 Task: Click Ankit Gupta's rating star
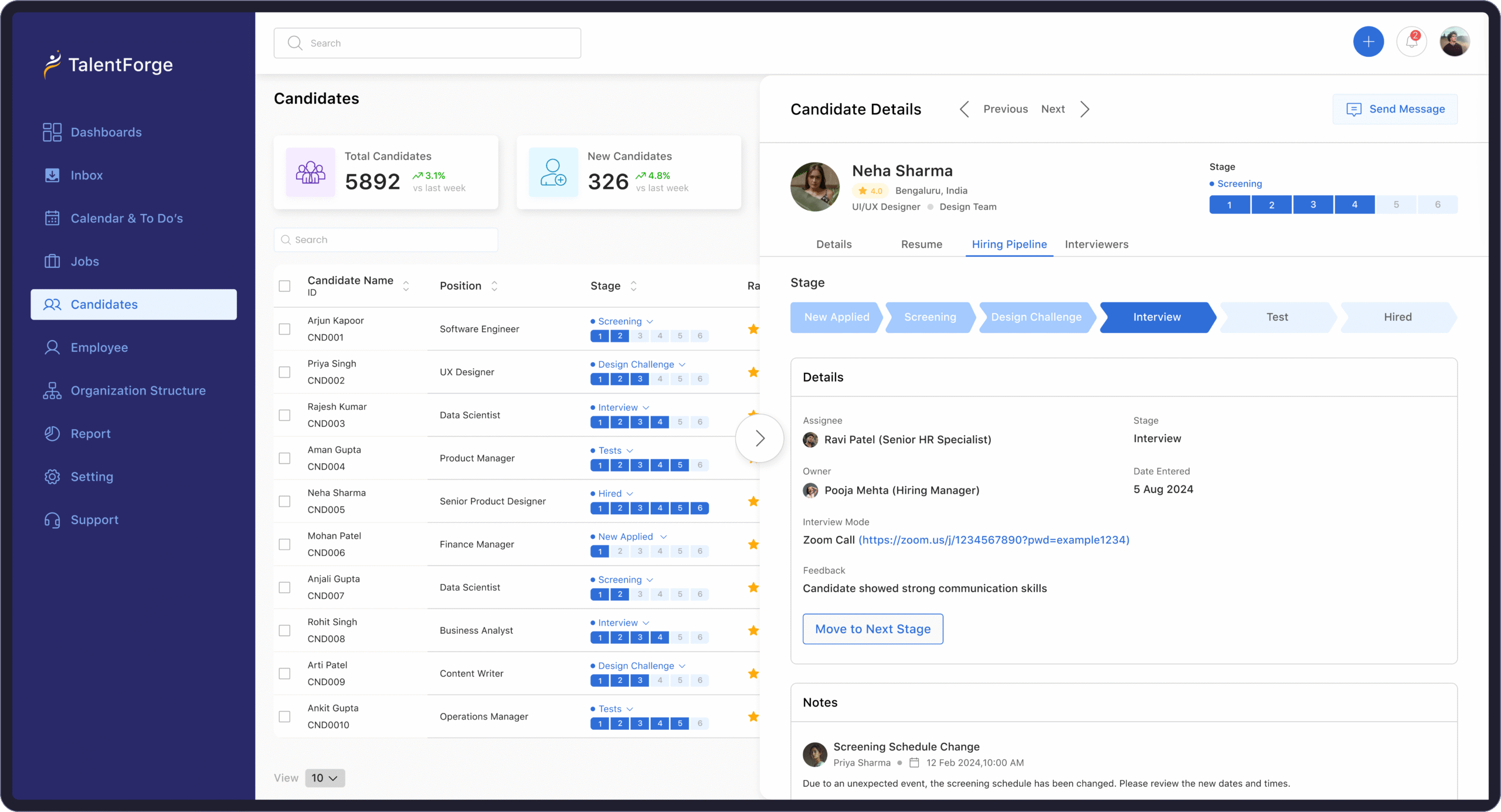pos(753,716)
